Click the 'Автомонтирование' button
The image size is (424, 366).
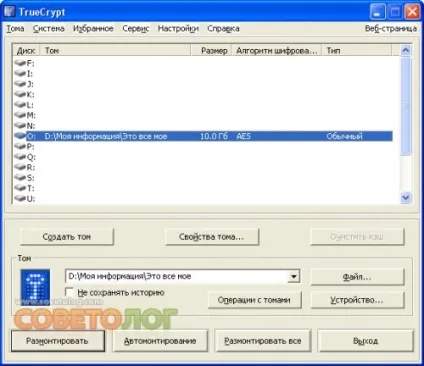160,341
